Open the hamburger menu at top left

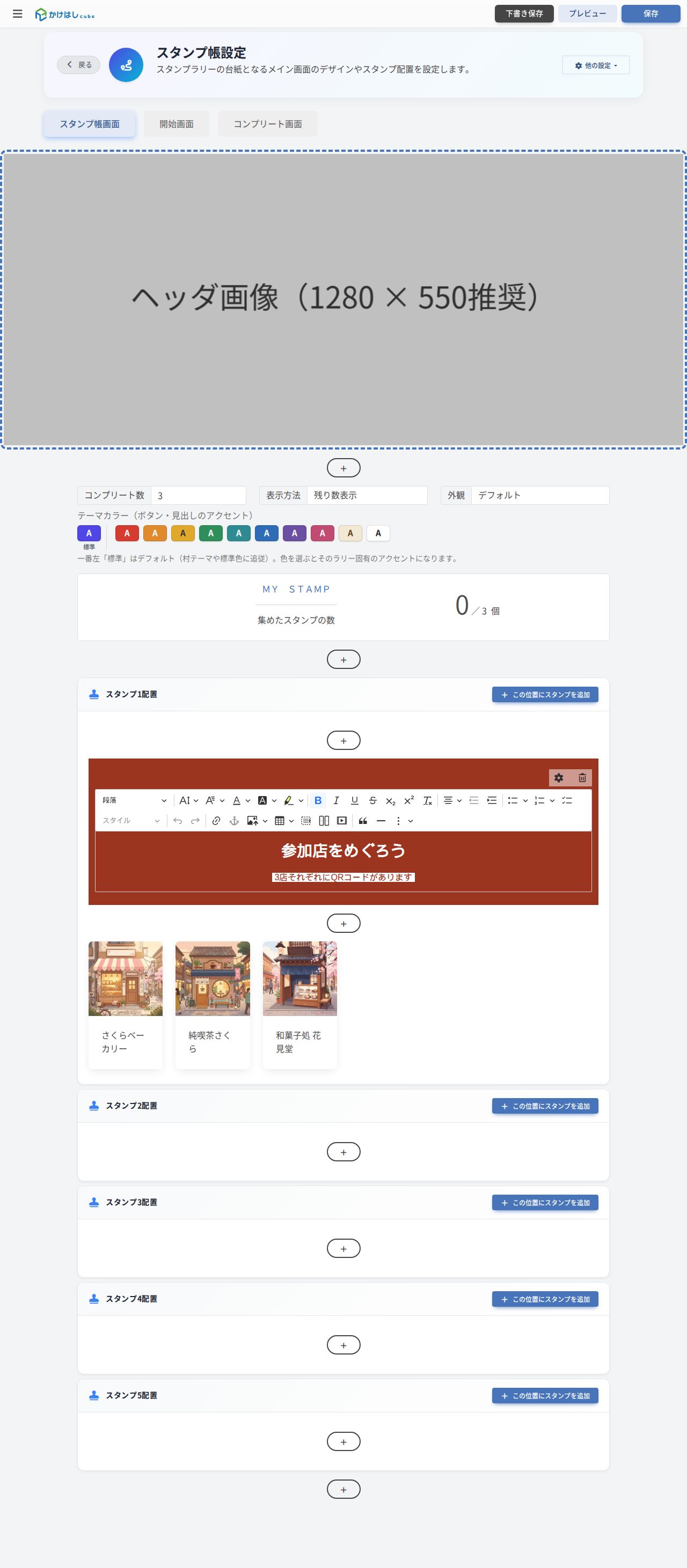18,13
